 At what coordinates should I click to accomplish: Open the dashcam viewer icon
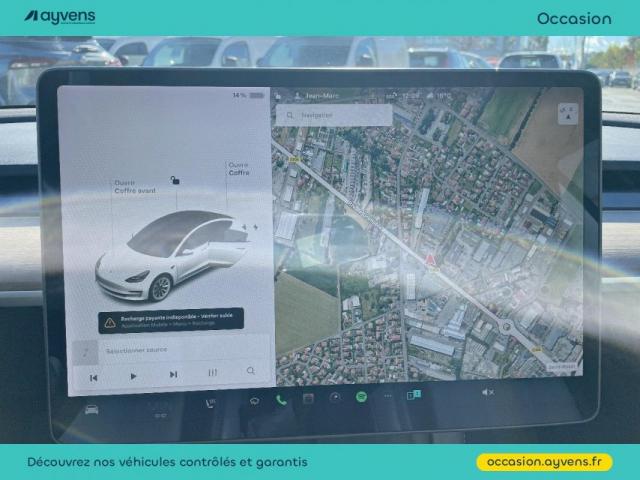[335, 397]
